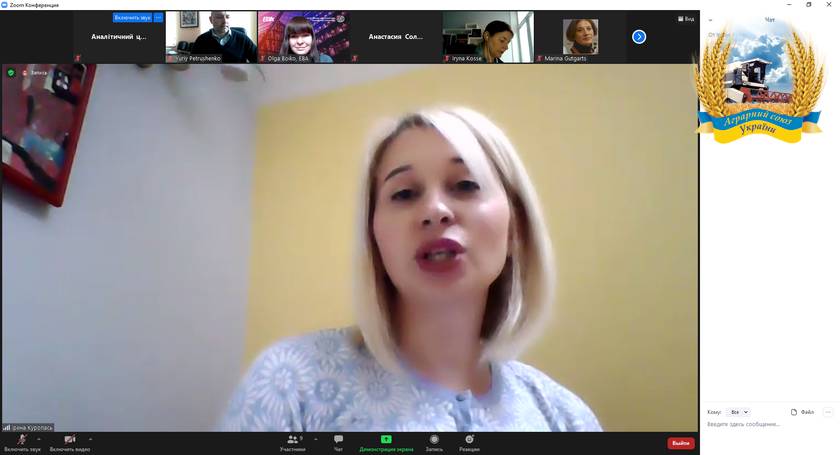The width and height of the screenshot is (840, 455).
Task: Open more options dots on first participant tile
Action: (159, 18)
